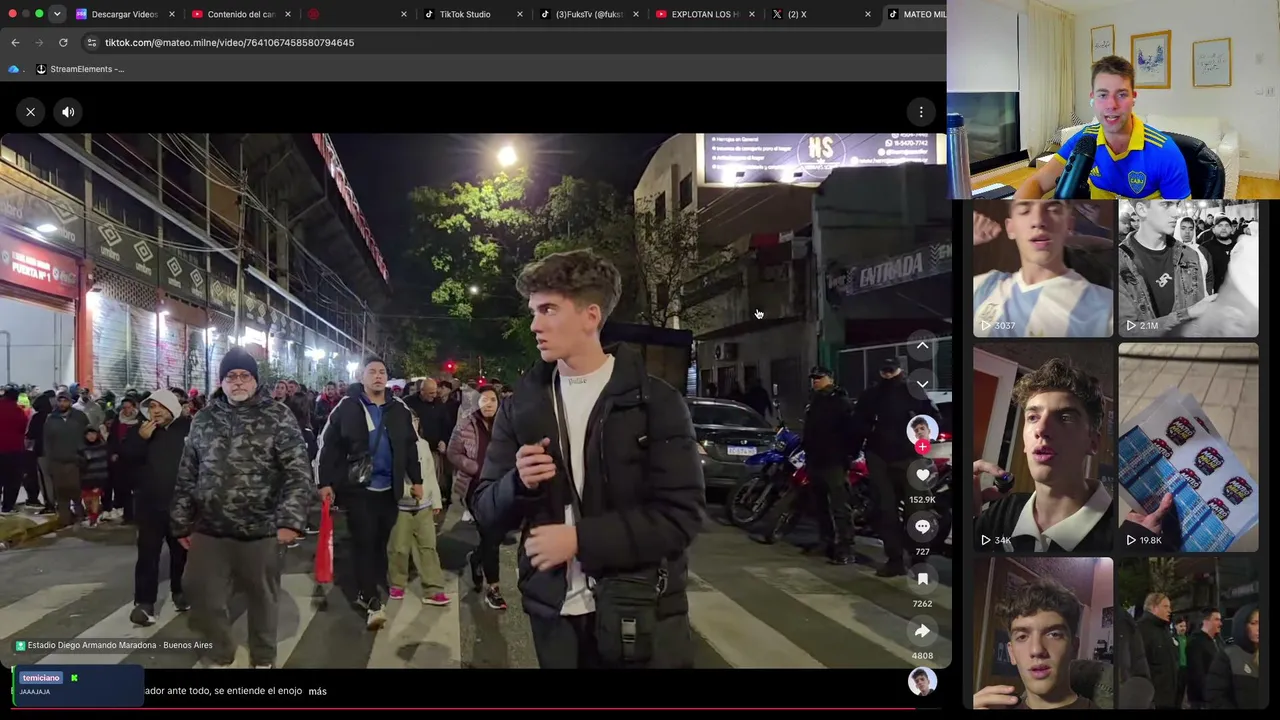The width and height of the screenshot is (1280, 720).
Task: Open the StreamElements bookmark
Action: (x=80, y=69)
